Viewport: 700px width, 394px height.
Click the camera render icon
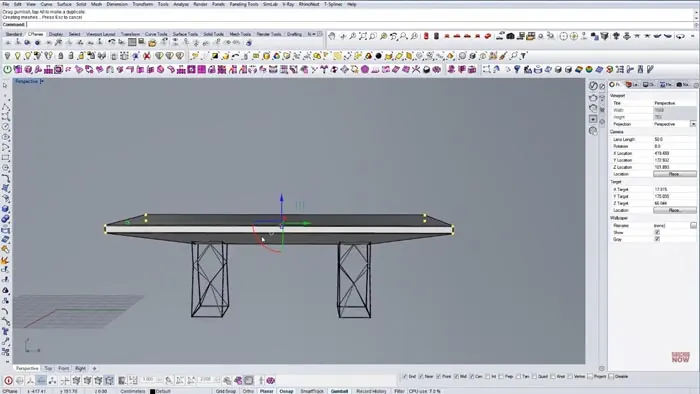click(510, 36)
